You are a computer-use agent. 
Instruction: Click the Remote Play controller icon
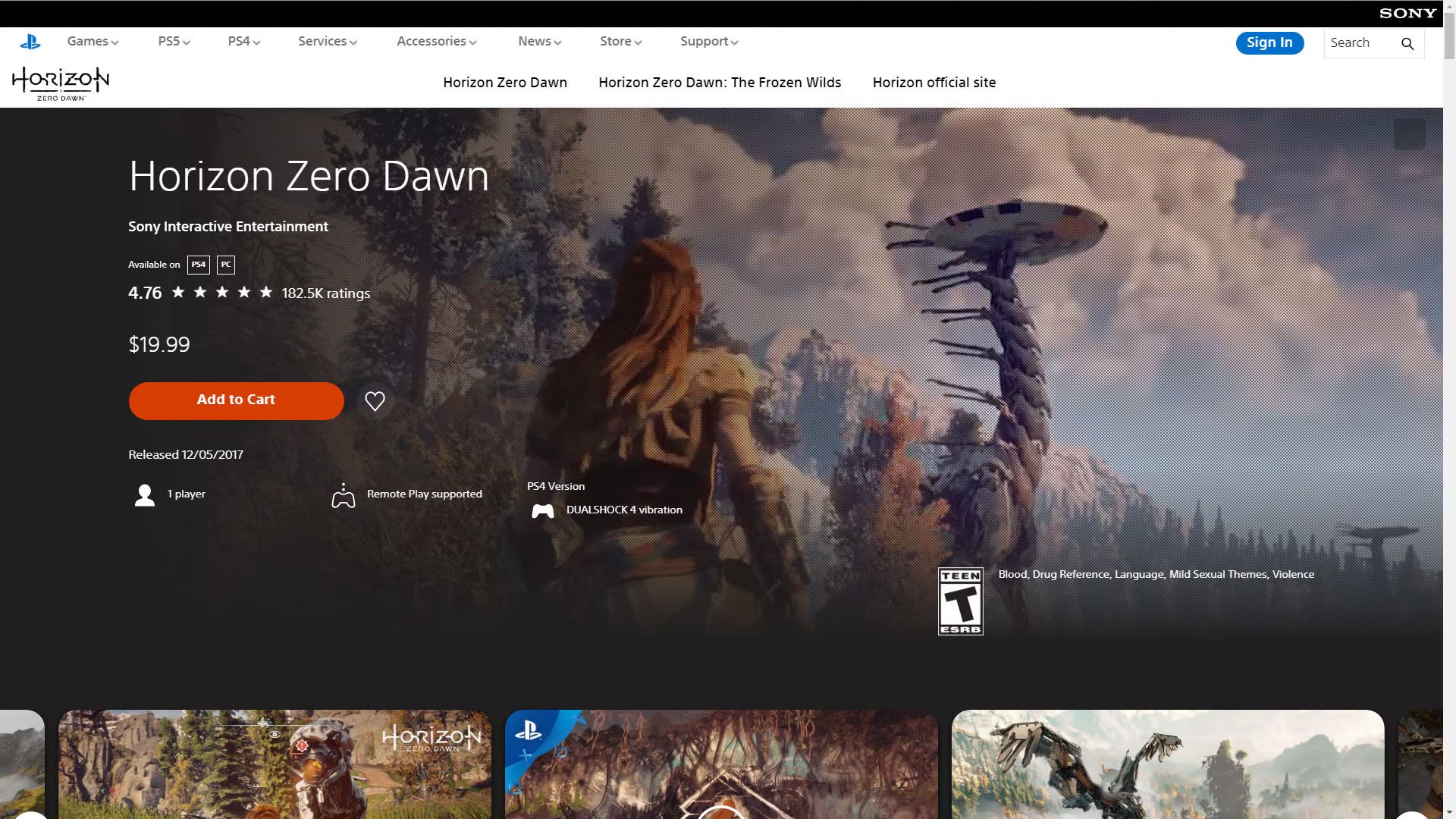coord(344,496)
